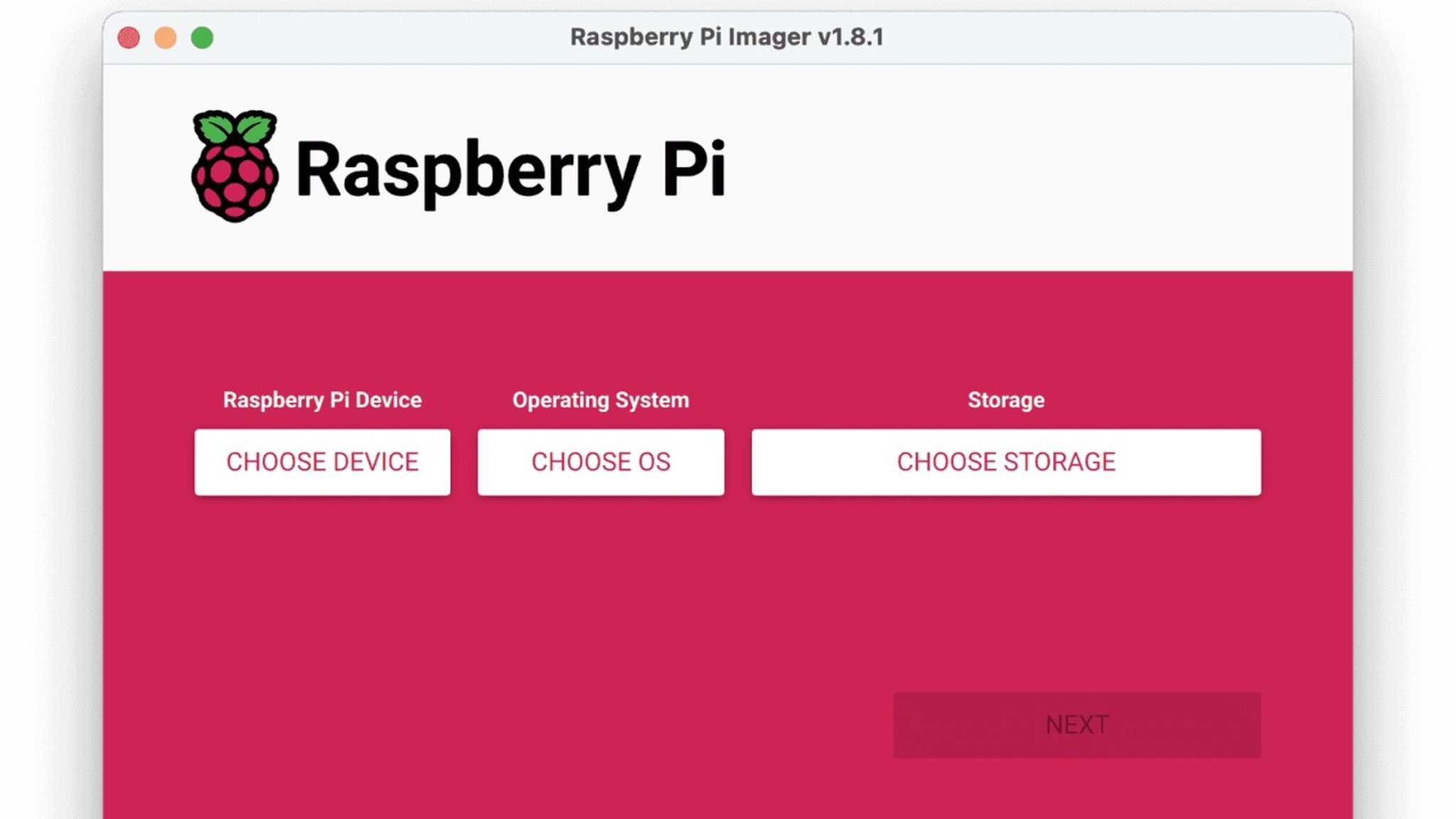
Task: Click the green leaves atop the raspberry logo
Action: tap(235, 128)
